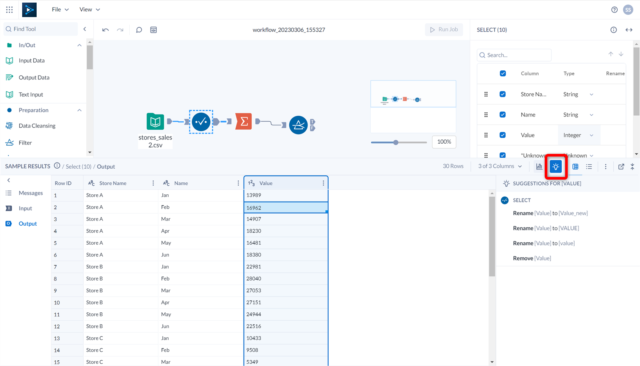
Task: Add a comment with the speech bubble icon
Action: pos(139,30)
